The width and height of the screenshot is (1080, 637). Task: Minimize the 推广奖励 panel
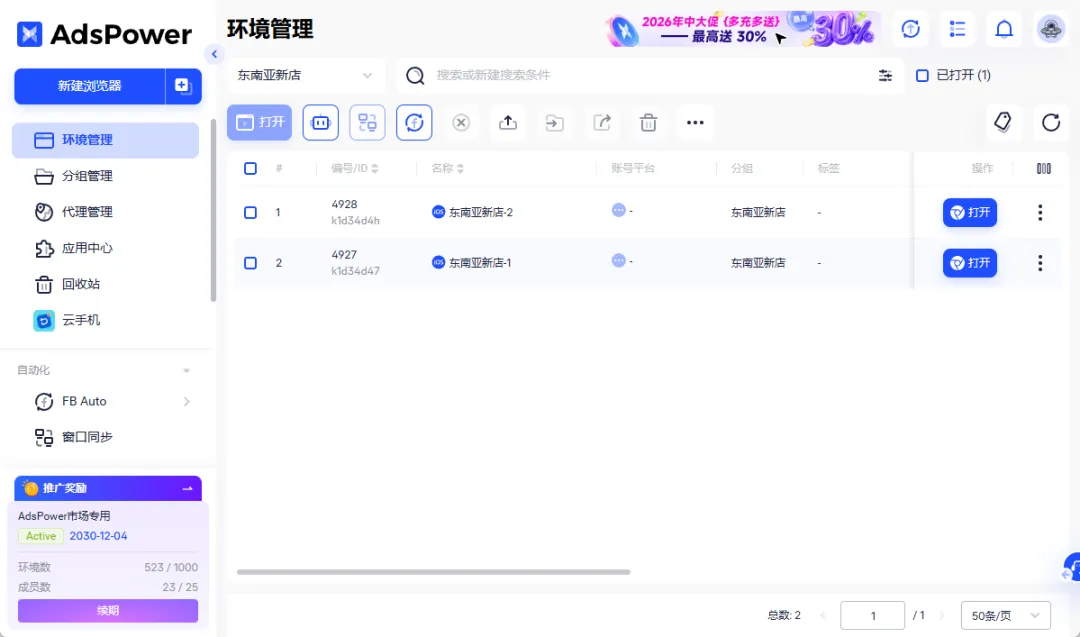(187, 488)
